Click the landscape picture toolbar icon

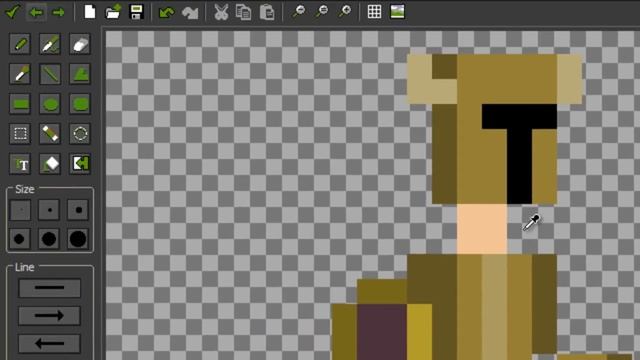point(397,11)
